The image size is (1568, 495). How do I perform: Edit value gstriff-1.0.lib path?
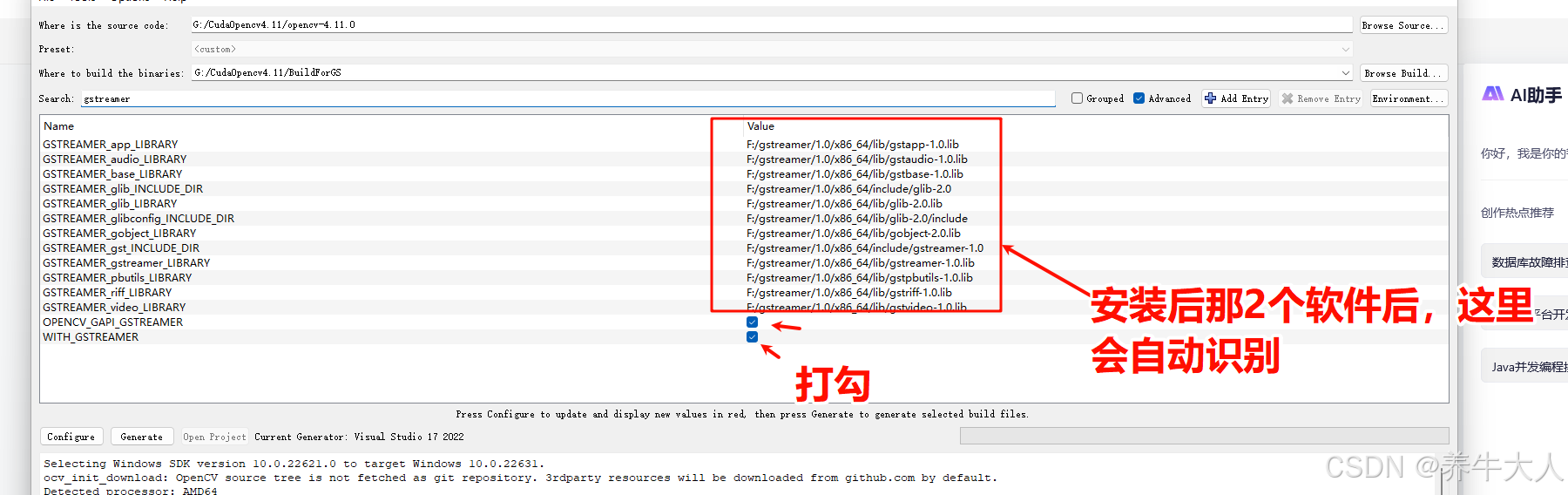(849, 293)
